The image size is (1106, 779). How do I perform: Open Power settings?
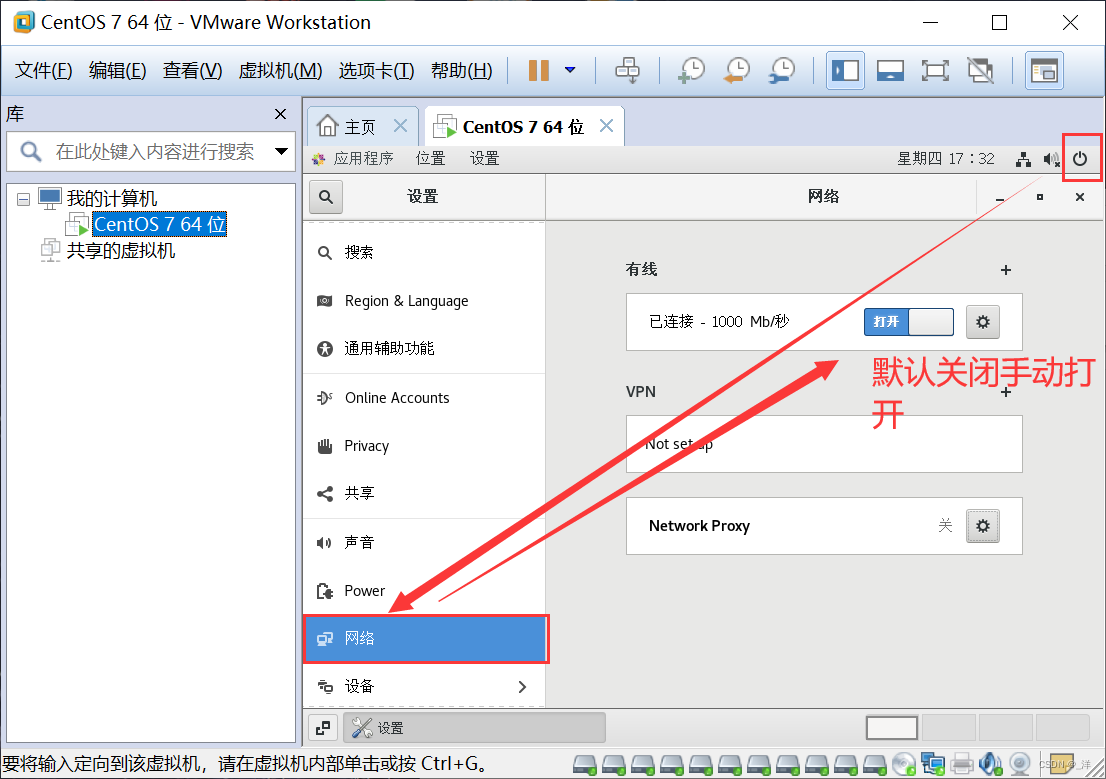[x=424, y=591]
